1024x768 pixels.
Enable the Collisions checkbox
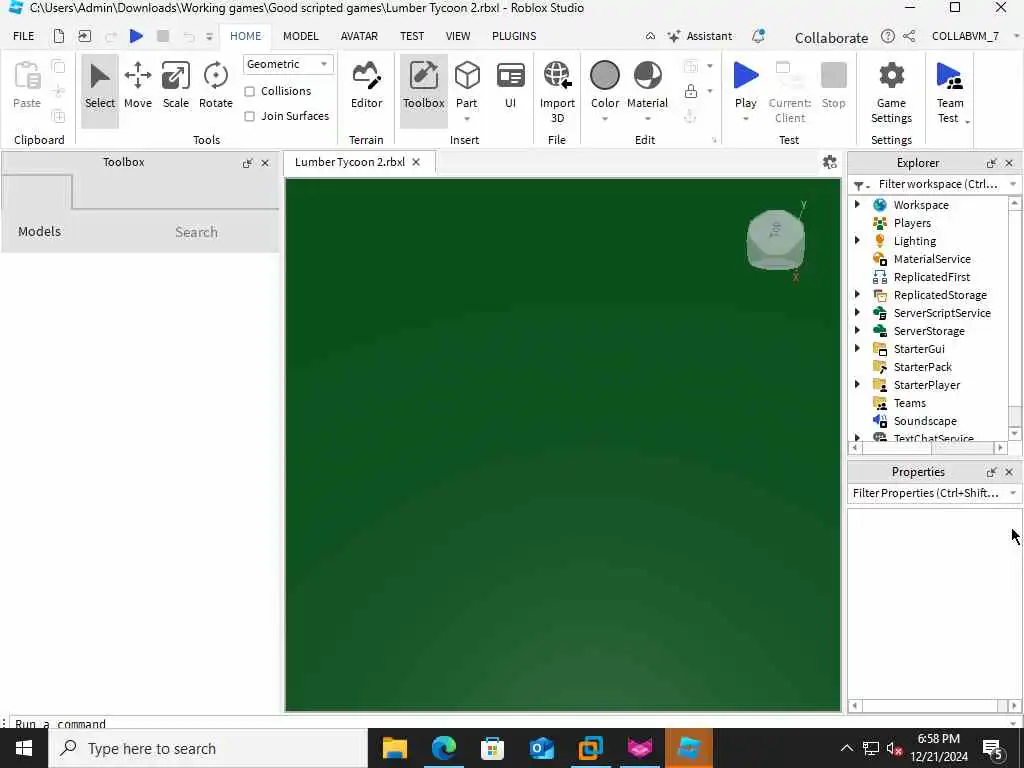click(249, 91)
